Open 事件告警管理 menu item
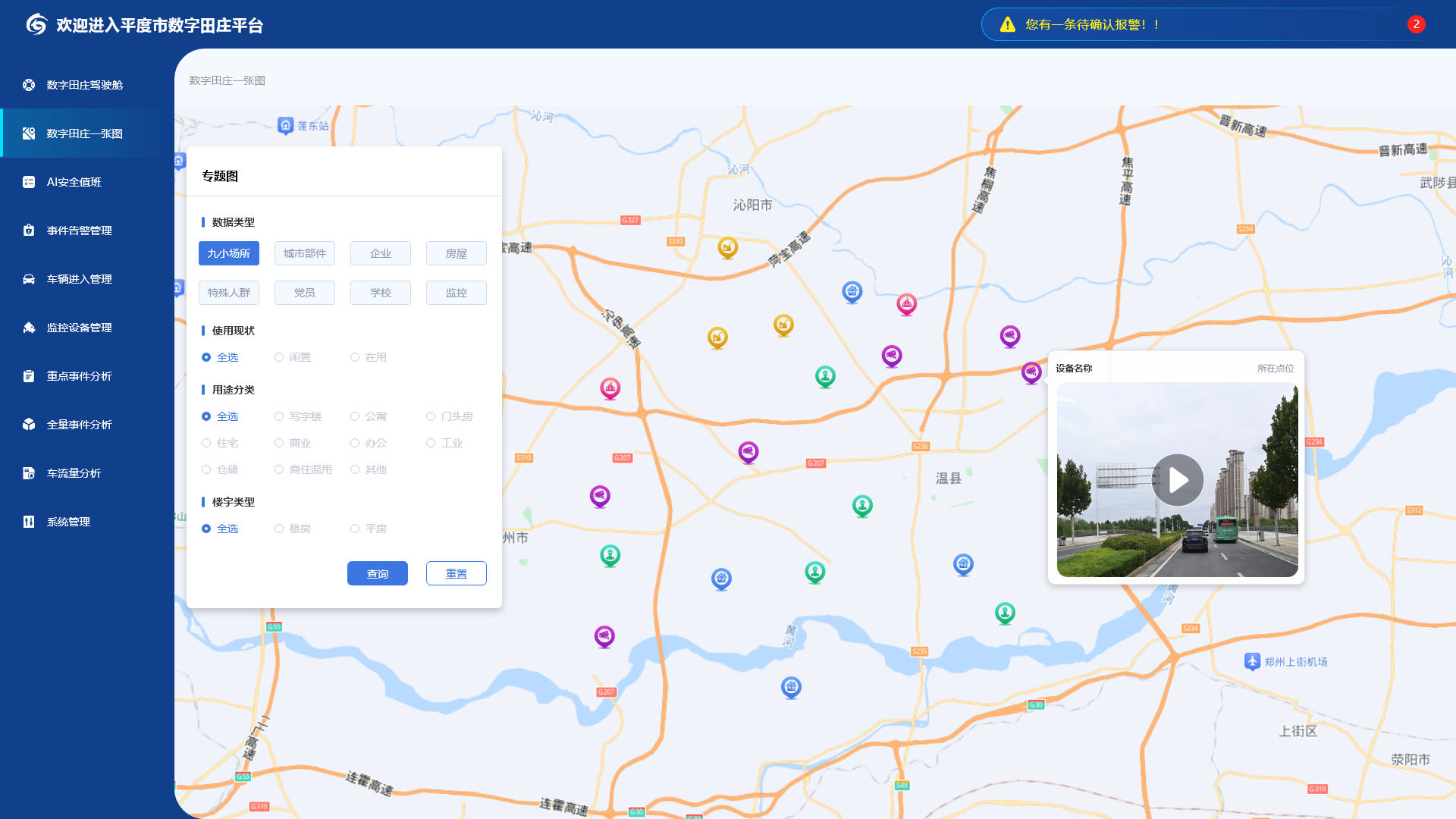The image size is (1456, 819). (x=87, y=231)
